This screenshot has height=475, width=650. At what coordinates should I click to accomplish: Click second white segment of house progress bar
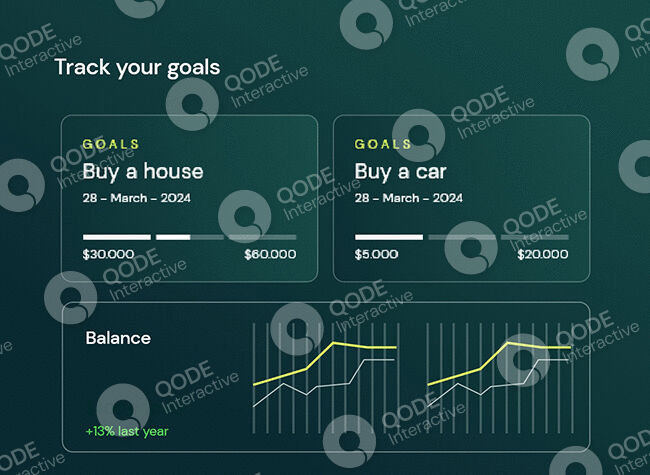(173, 237)
